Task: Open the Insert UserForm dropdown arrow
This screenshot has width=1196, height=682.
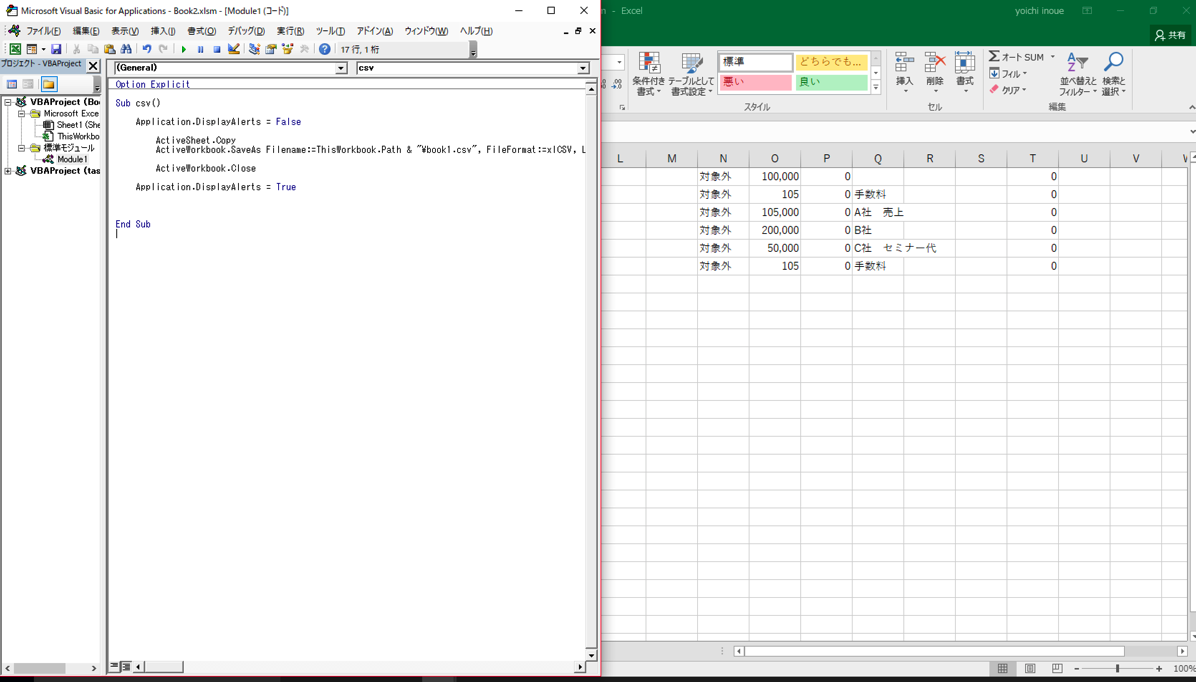Action: point(43,49)
